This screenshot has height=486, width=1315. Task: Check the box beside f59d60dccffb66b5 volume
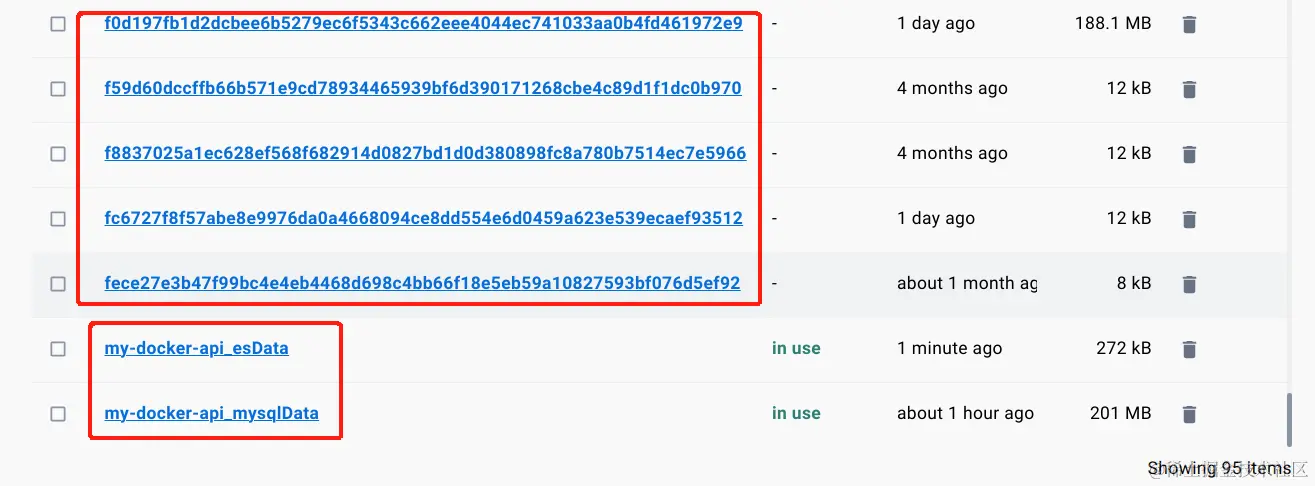(58, 89)
